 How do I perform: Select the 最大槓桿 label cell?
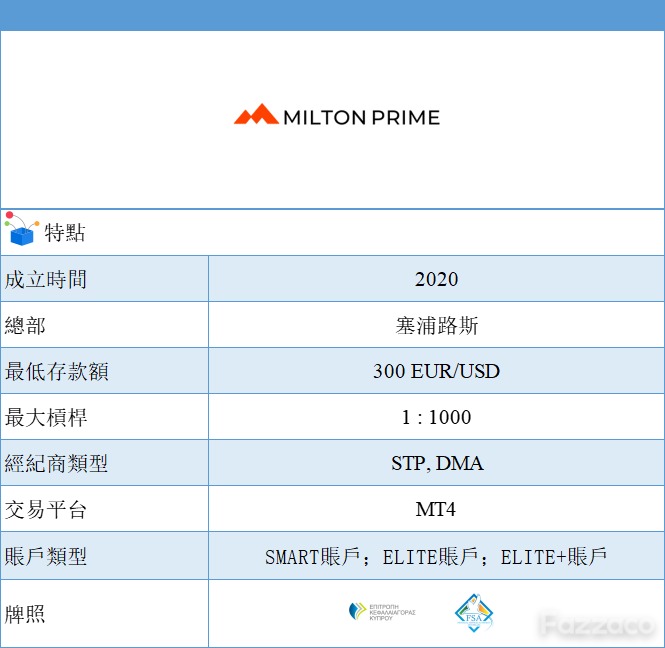[x=104, y=417]
